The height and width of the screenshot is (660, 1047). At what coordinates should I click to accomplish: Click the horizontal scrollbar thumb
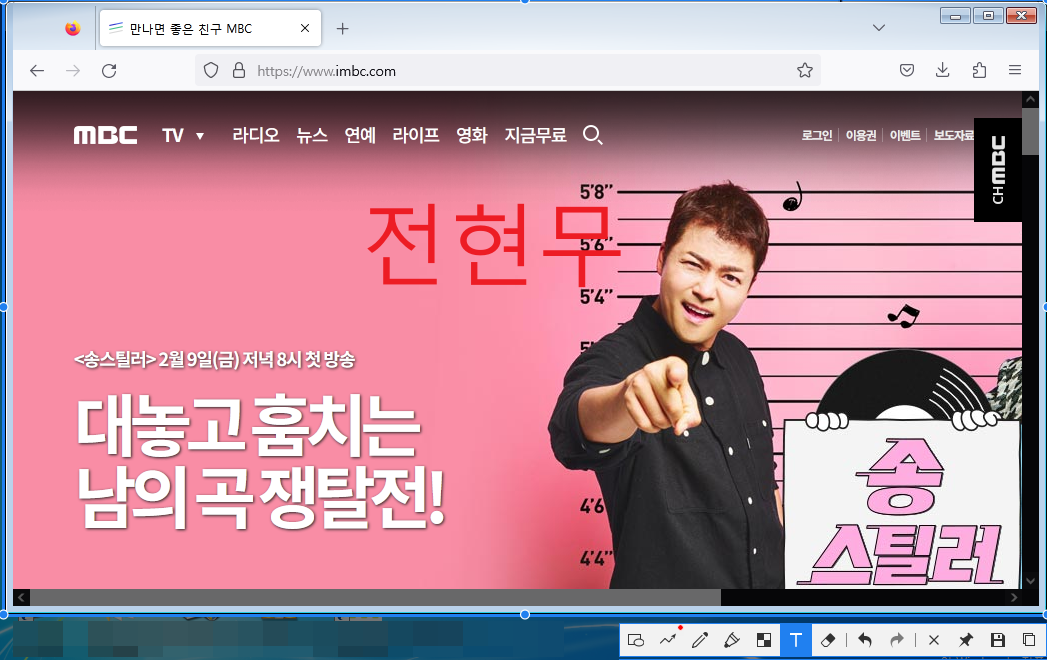(x=375, y=597)
